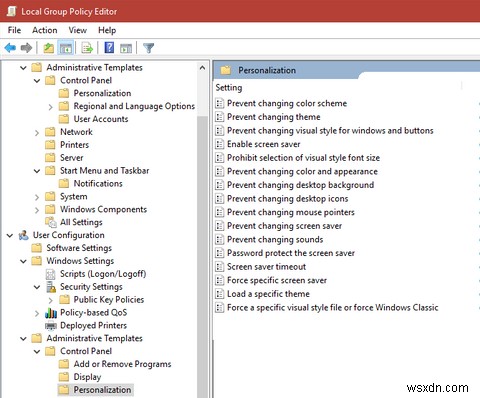The width and height of the screenshot is (480, 398).
Task: Click the Forward arrow toolbar icon
Action: 26,48
